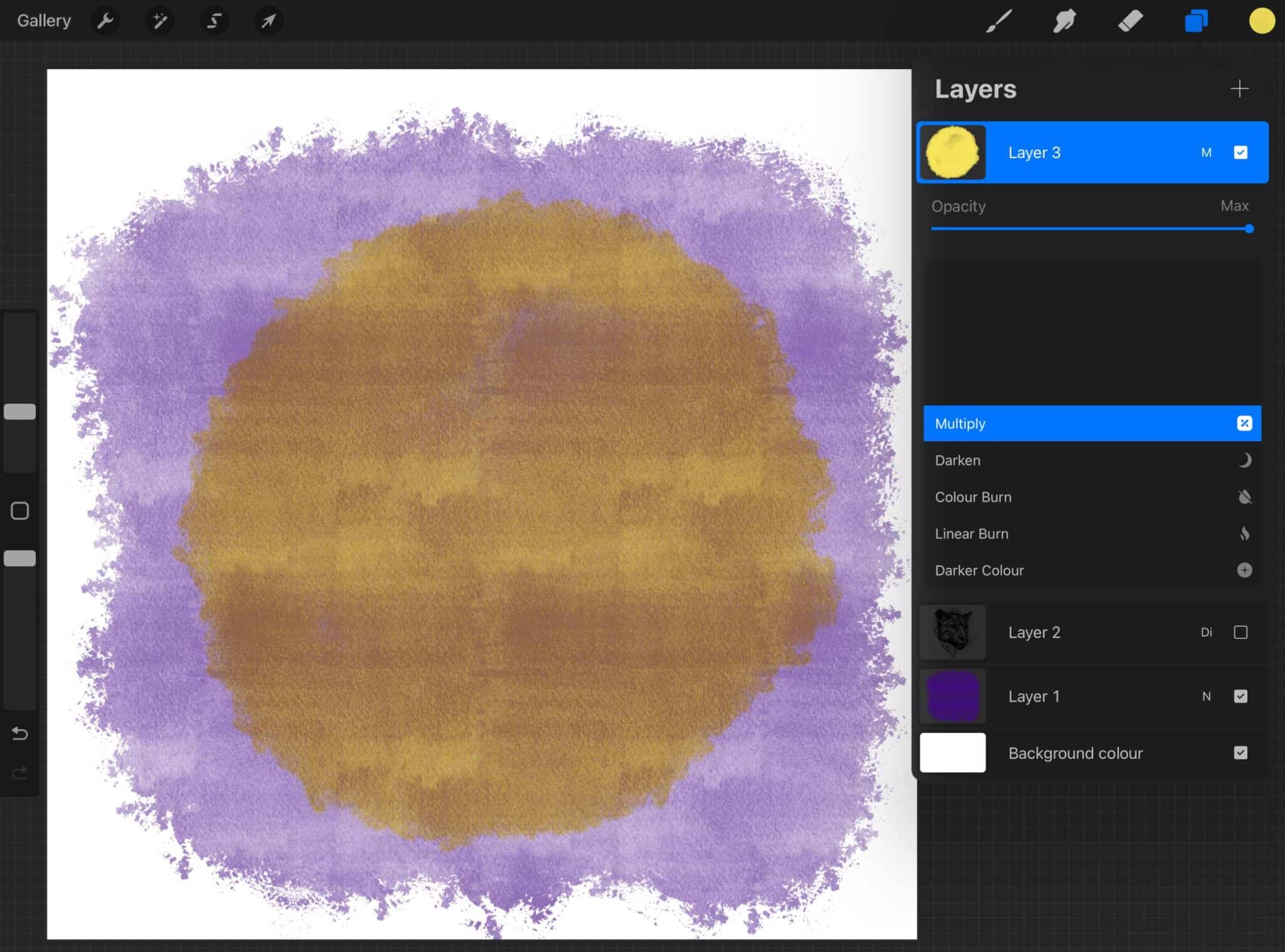Tap the Layer 3 thumbnail
The image size is (1285, 952).
[952, 152]
